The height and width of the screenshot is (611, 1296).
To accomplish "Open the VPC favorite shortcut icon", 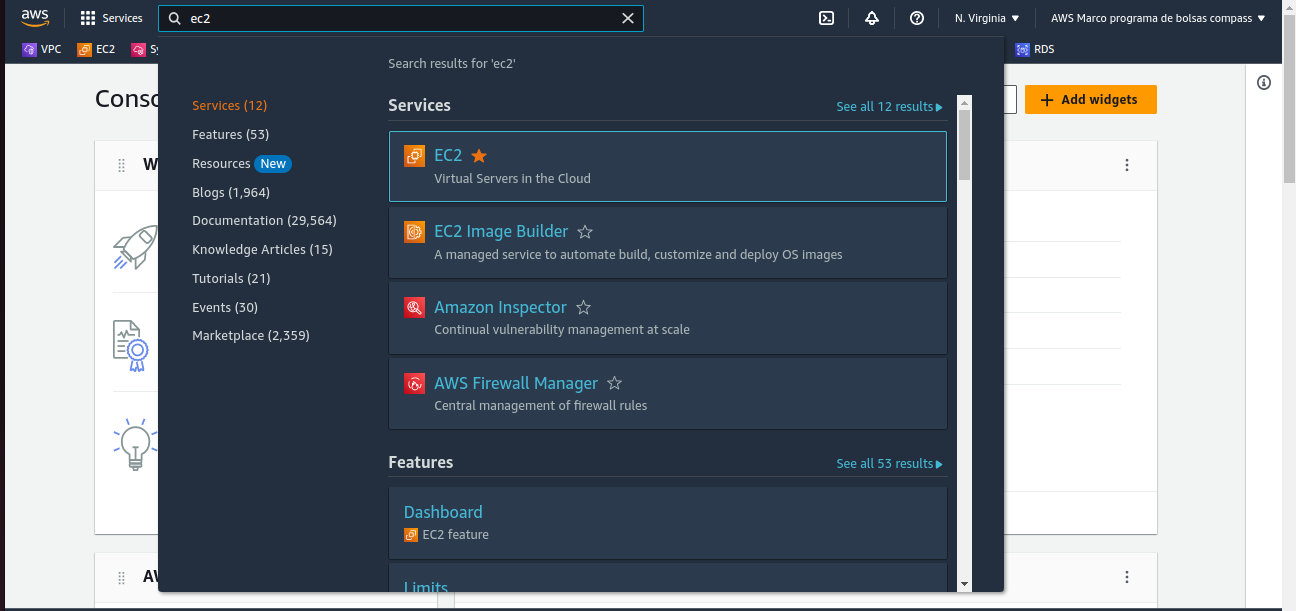I will pos(29,49).
